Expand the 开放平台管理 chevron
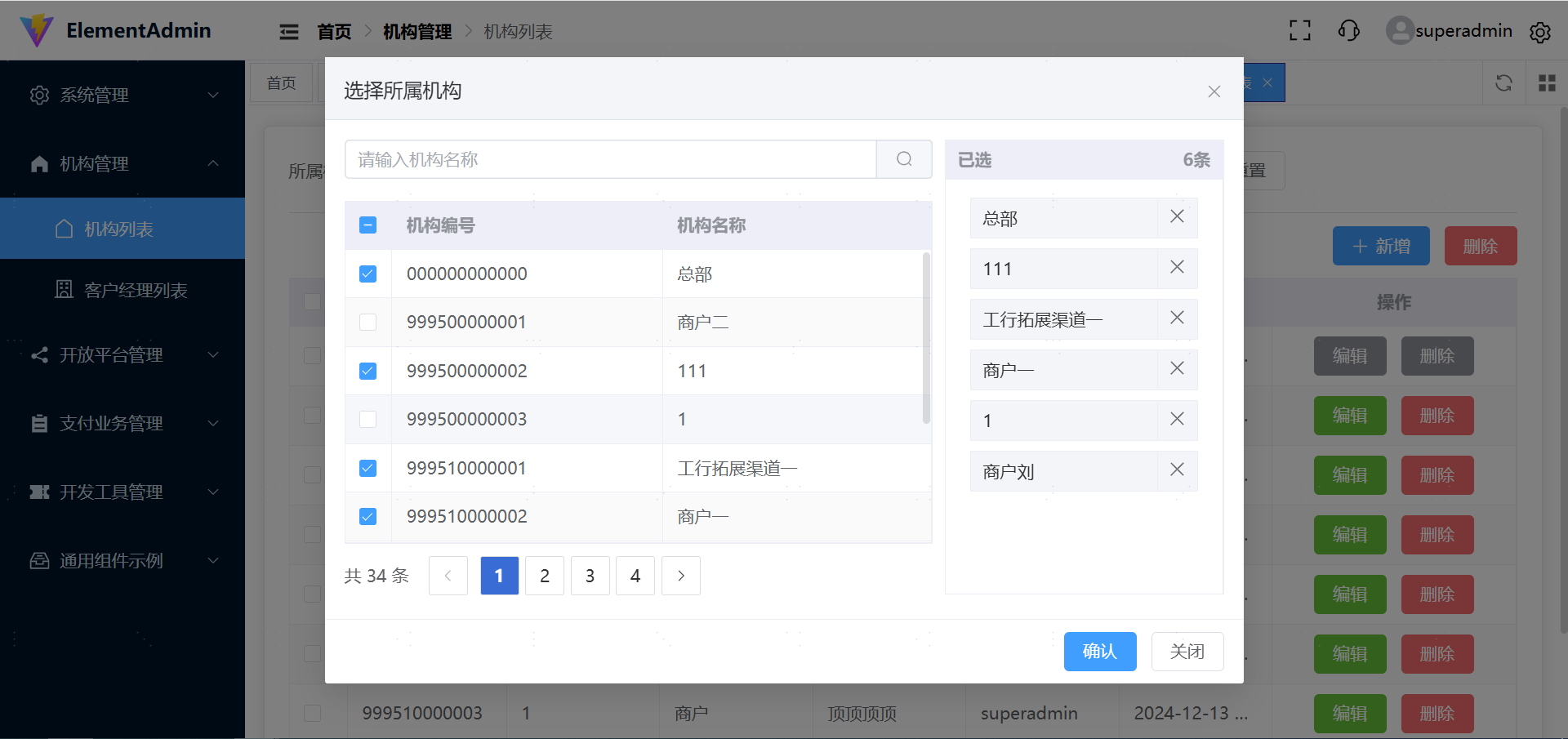This screenshot has height=739, width=1568. 213,354
